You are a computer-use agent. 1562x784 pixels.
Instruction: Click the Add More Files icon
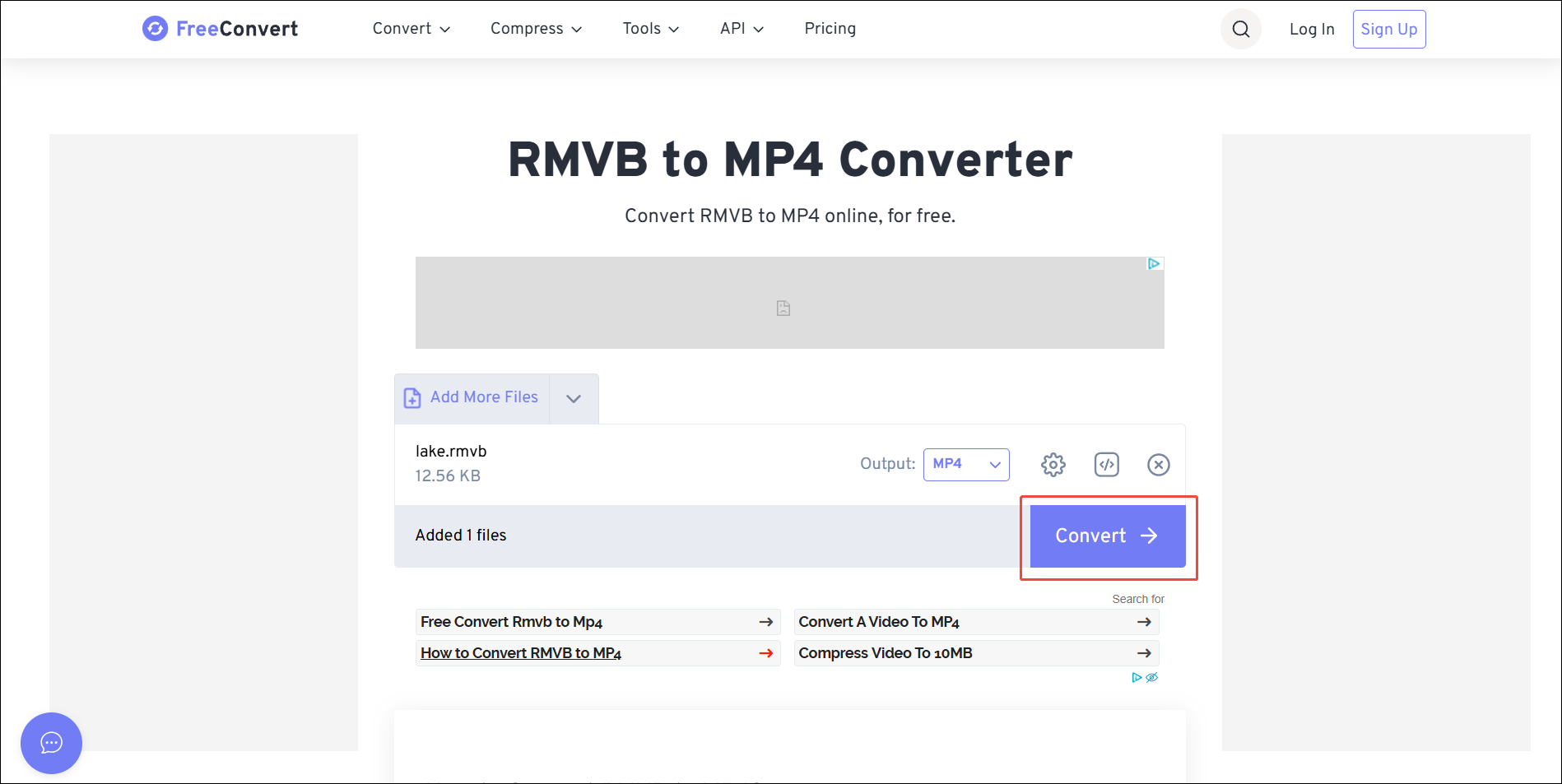tap(411, 397)
